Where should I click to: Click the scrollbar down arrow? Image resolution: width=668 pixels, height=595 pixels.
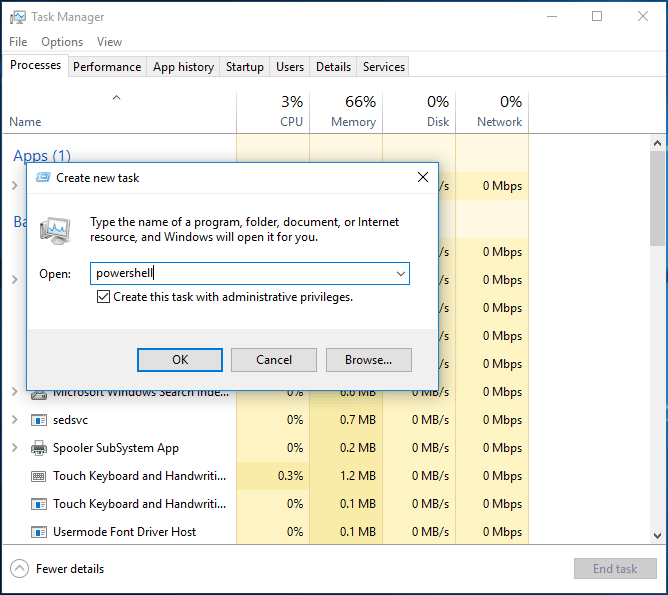tap(657, 535)
